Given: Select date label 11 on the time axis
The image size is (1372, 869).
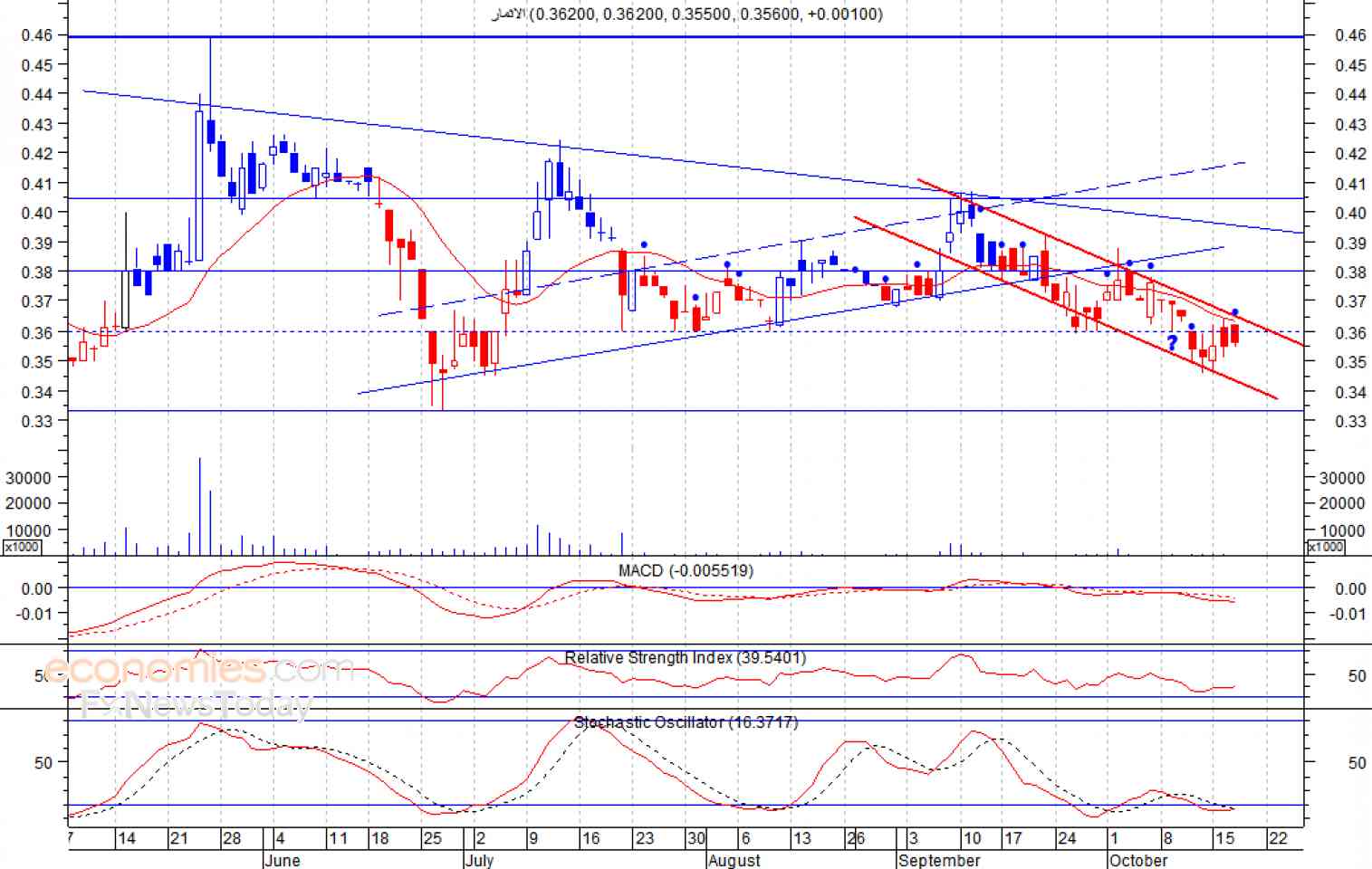Looking at the screenshot, I should click(338, 838).
